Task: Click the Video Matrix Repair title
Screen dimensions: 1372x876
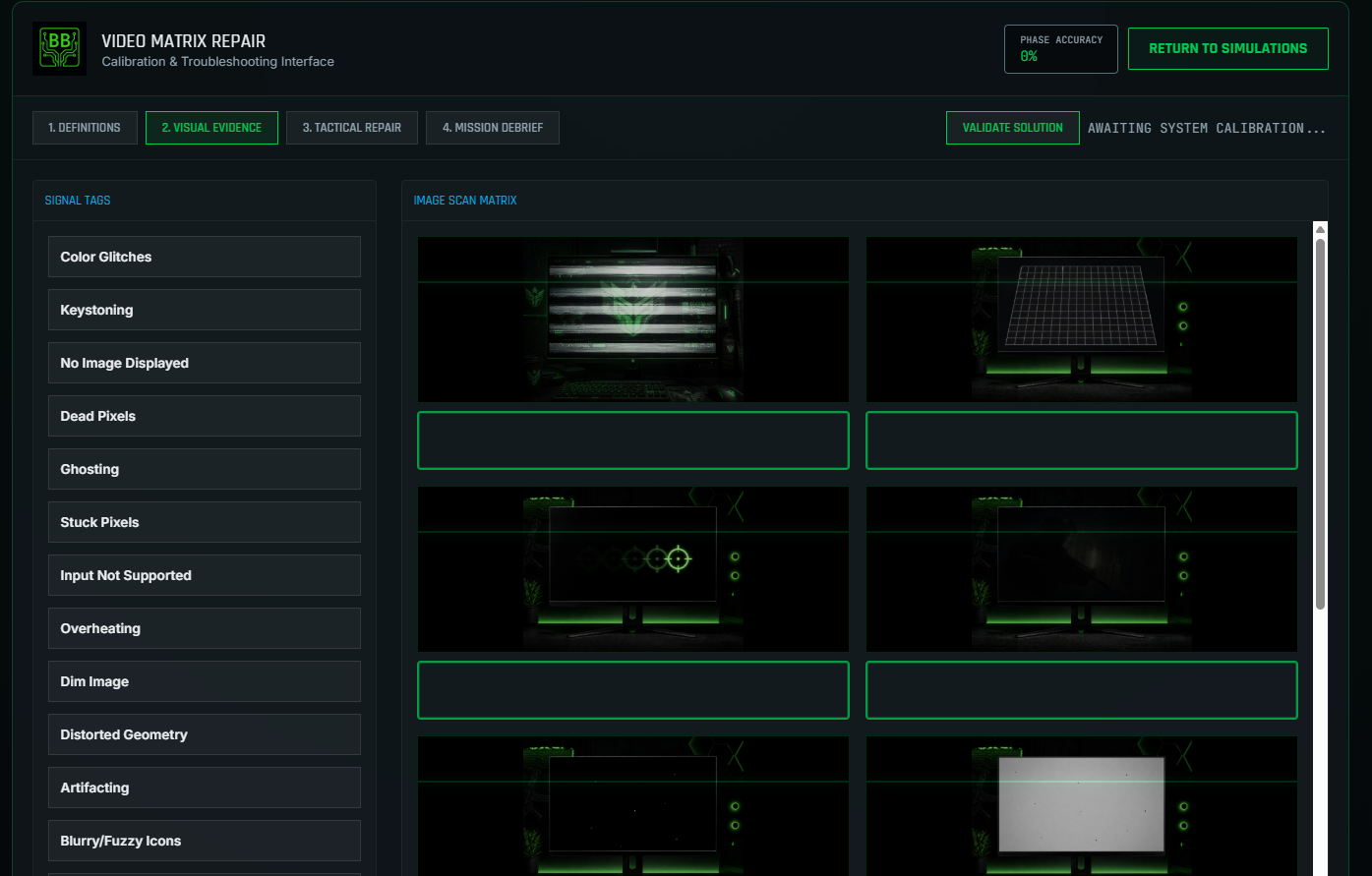Action: (184, 41)
